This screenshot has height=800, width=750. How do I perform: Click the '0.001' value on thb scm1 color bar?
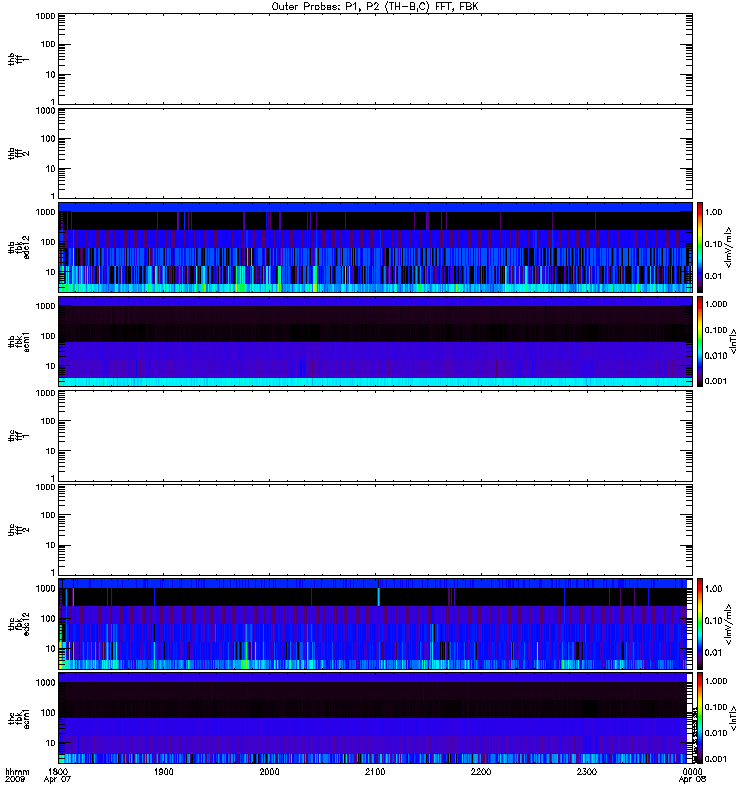coord(715,381)
